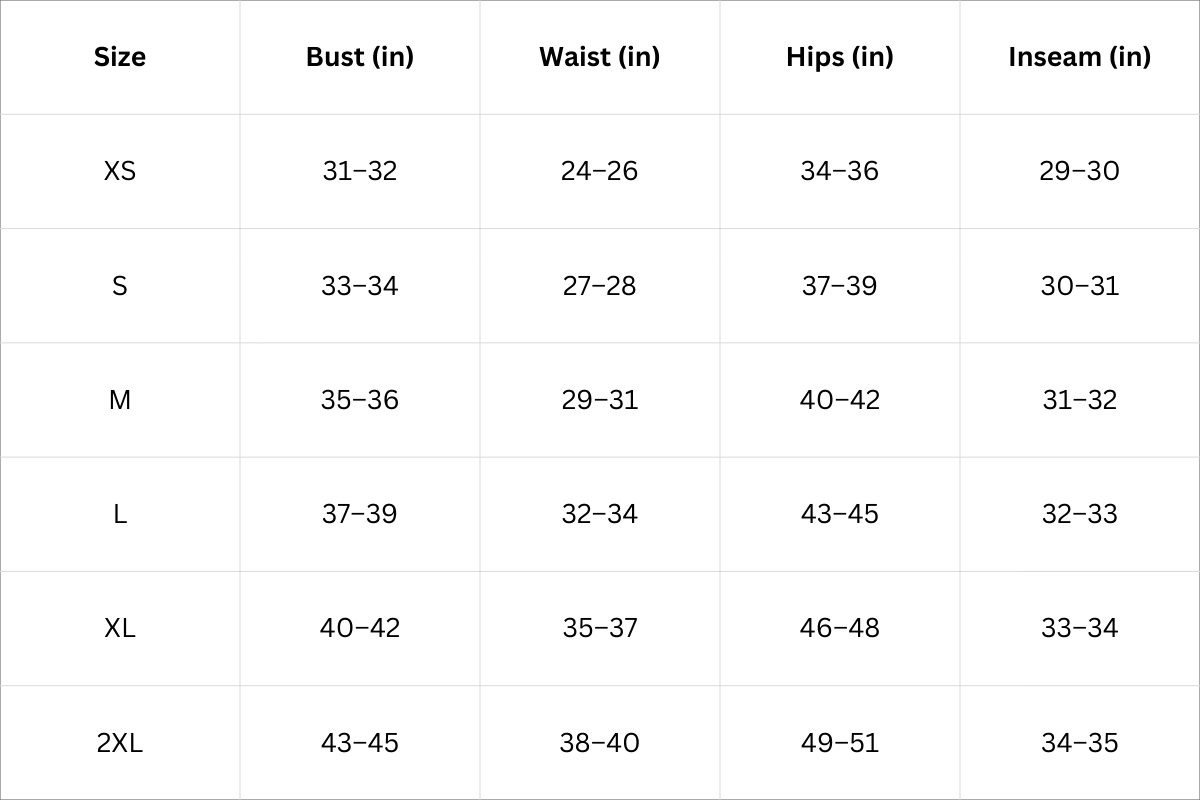Click hips measurement 37–39 cell
The height and width of the screenshot is (800, 1200).
click(x=840, y=286)
